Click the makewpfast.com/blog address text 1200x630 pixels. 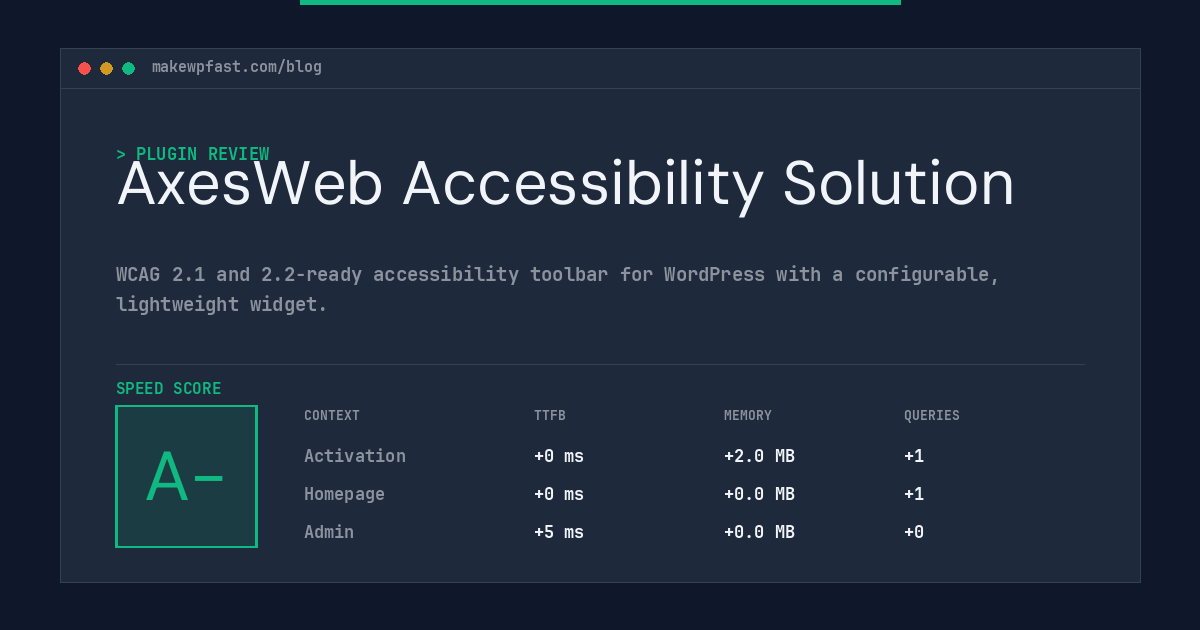237,67
